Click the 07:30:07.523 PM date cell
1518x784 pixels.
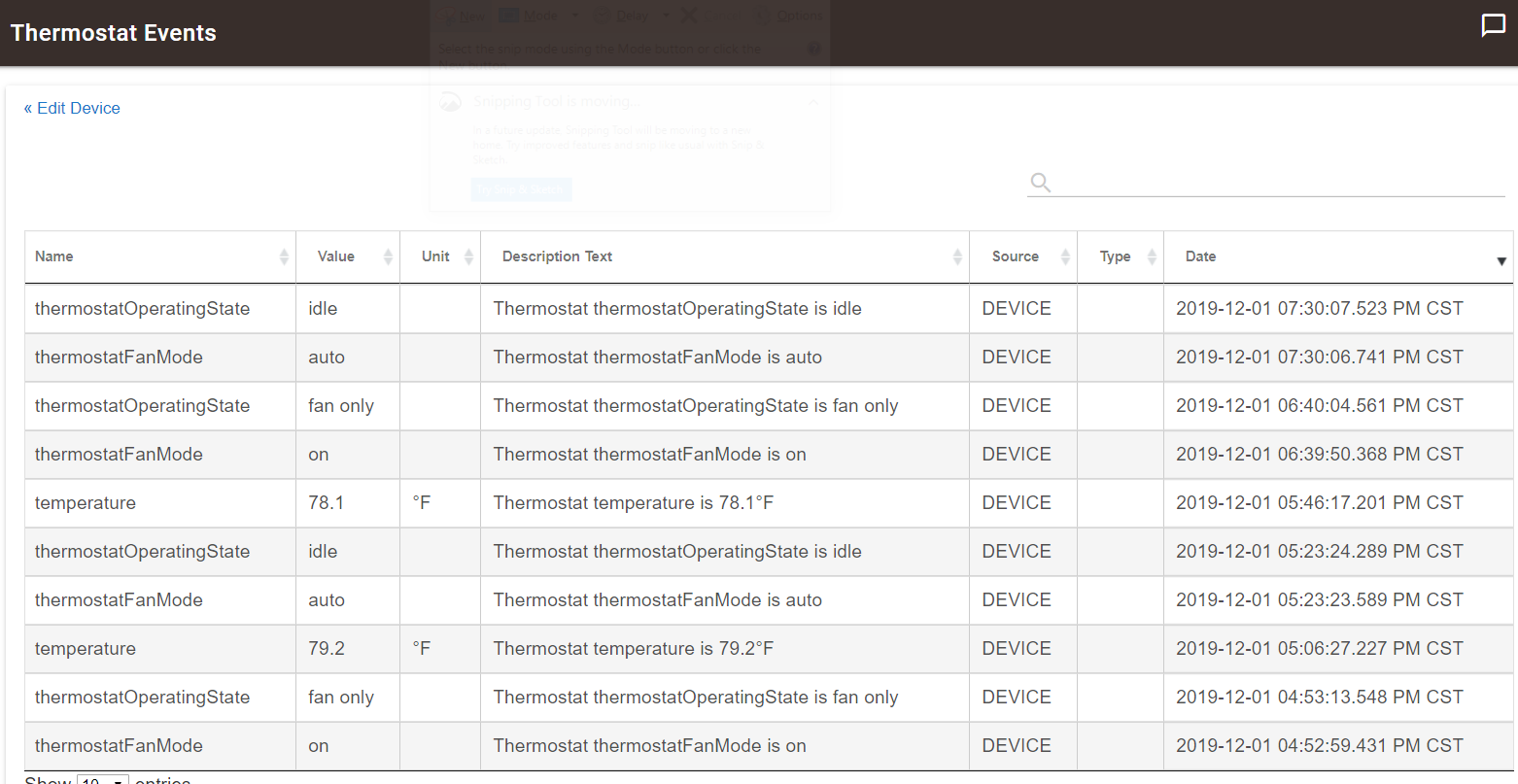[1319, 309]
